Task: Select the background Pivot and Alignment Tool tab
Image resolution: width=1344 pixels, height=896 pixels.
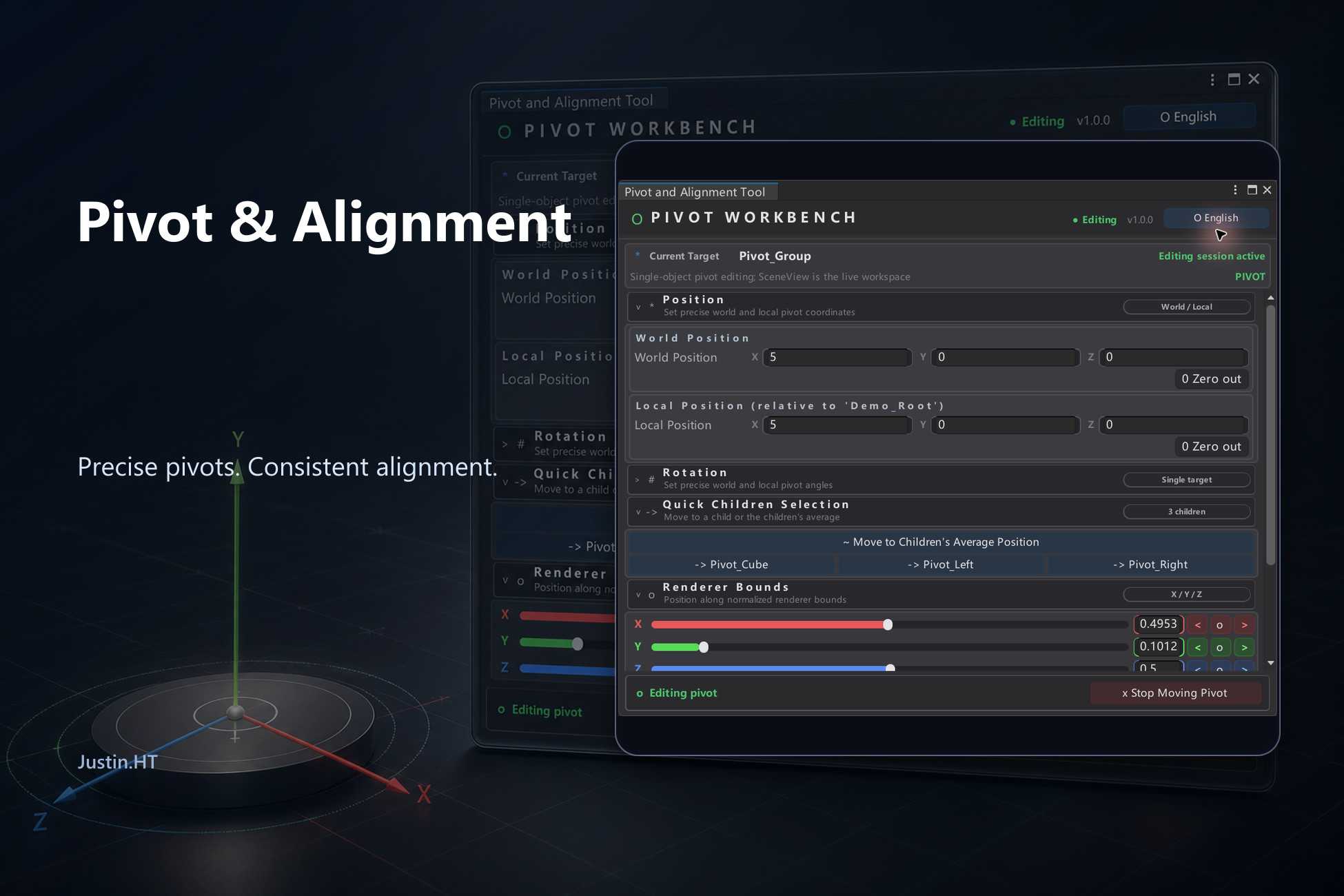Action: click(x=571, y=101)
